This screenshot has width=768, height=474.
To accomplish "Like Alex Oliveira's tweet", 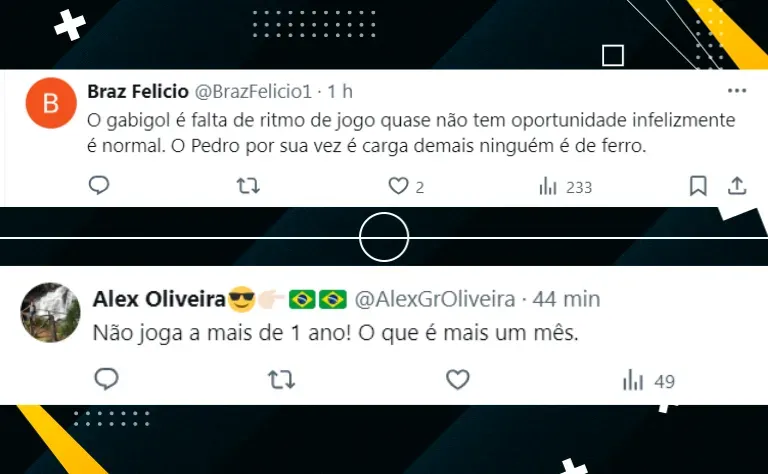I will click(457, 379).
